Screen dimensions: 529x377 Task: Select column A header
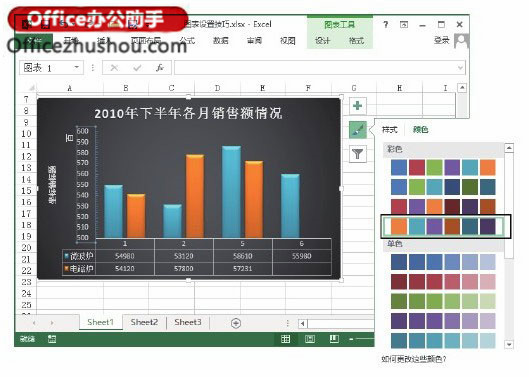tap(70, 88)
